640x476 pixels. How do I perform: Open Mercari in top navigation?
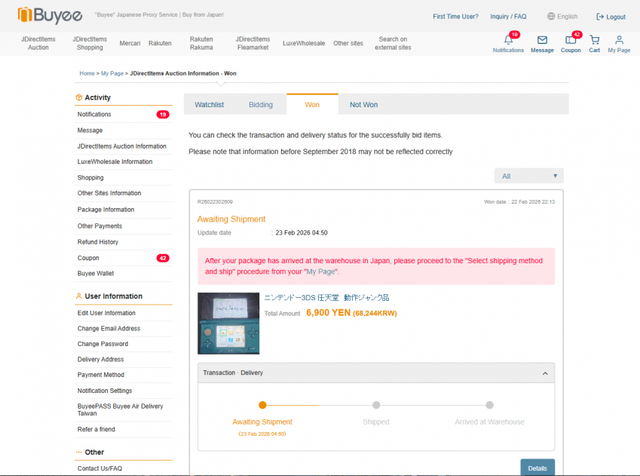(128, 44)
